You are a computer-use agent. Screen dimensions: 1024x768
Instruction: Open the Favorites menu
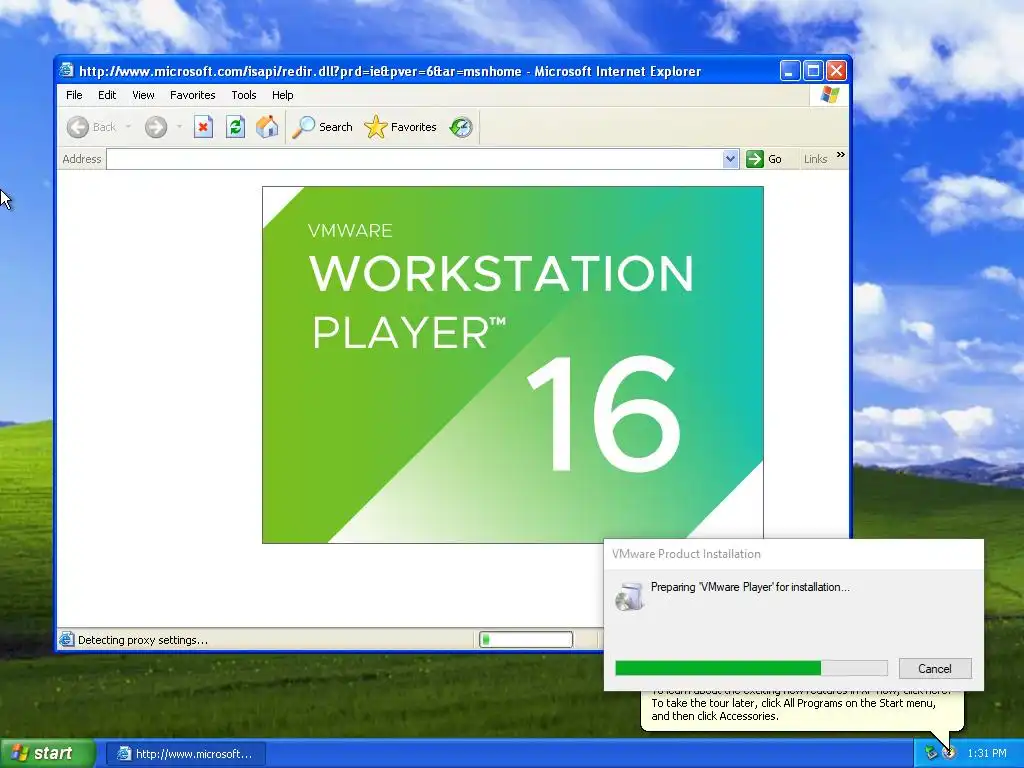coord(193,95)
